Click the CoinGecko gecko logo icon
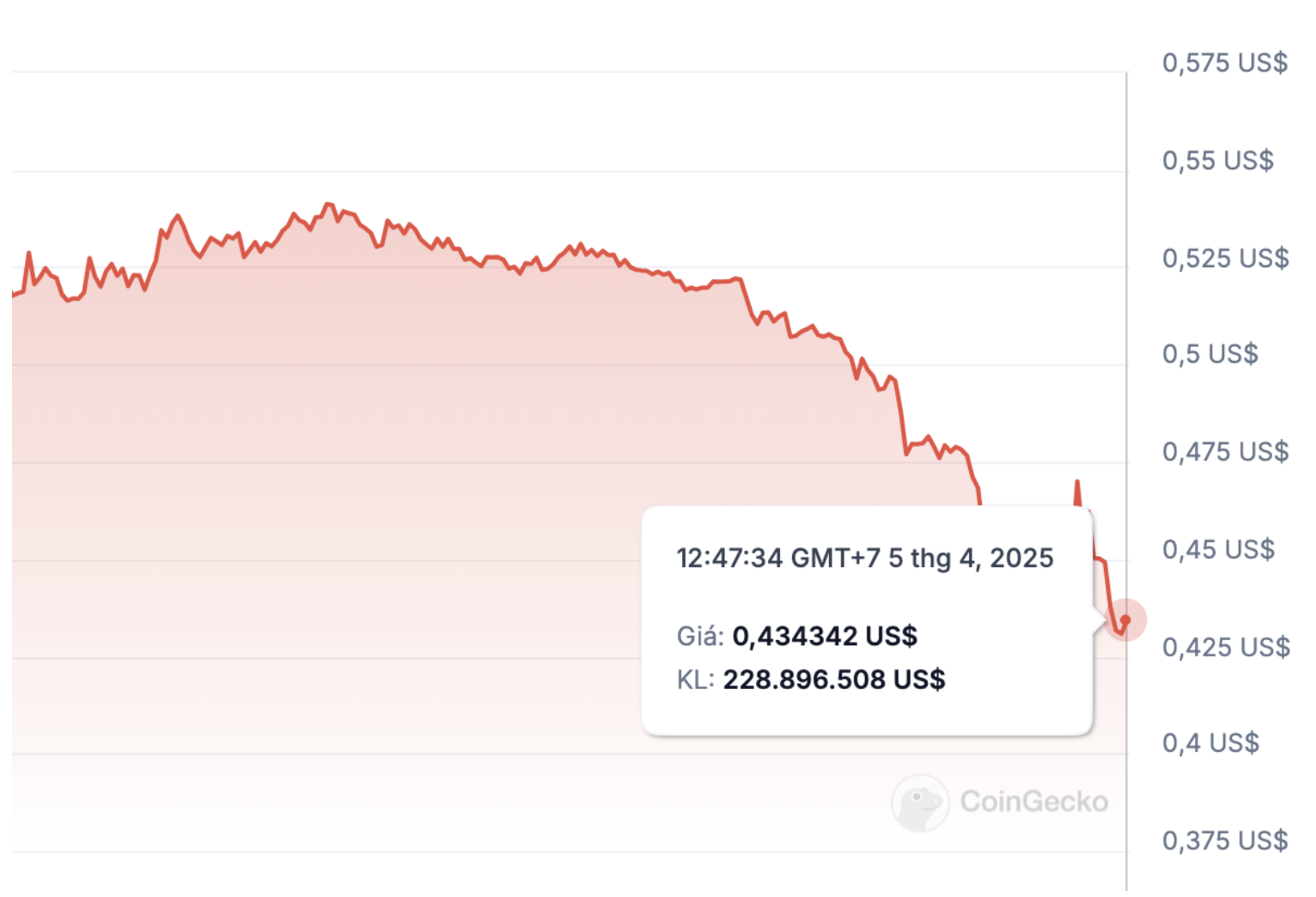Image resolution: width=1316 pixels, height=897 pixels. pos(920,802)
